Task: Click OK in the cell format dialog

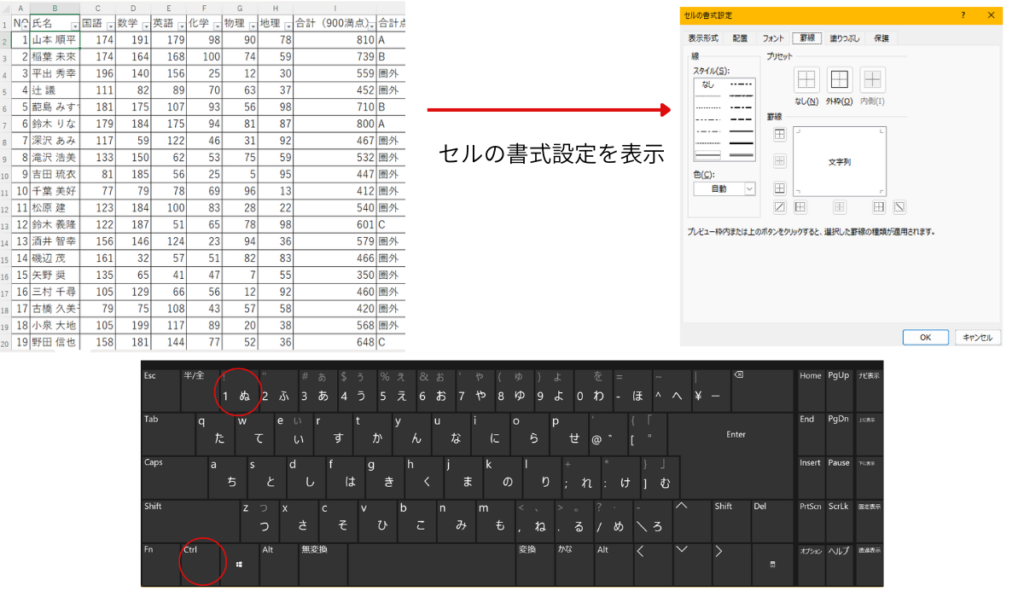Action: [926, 337]
